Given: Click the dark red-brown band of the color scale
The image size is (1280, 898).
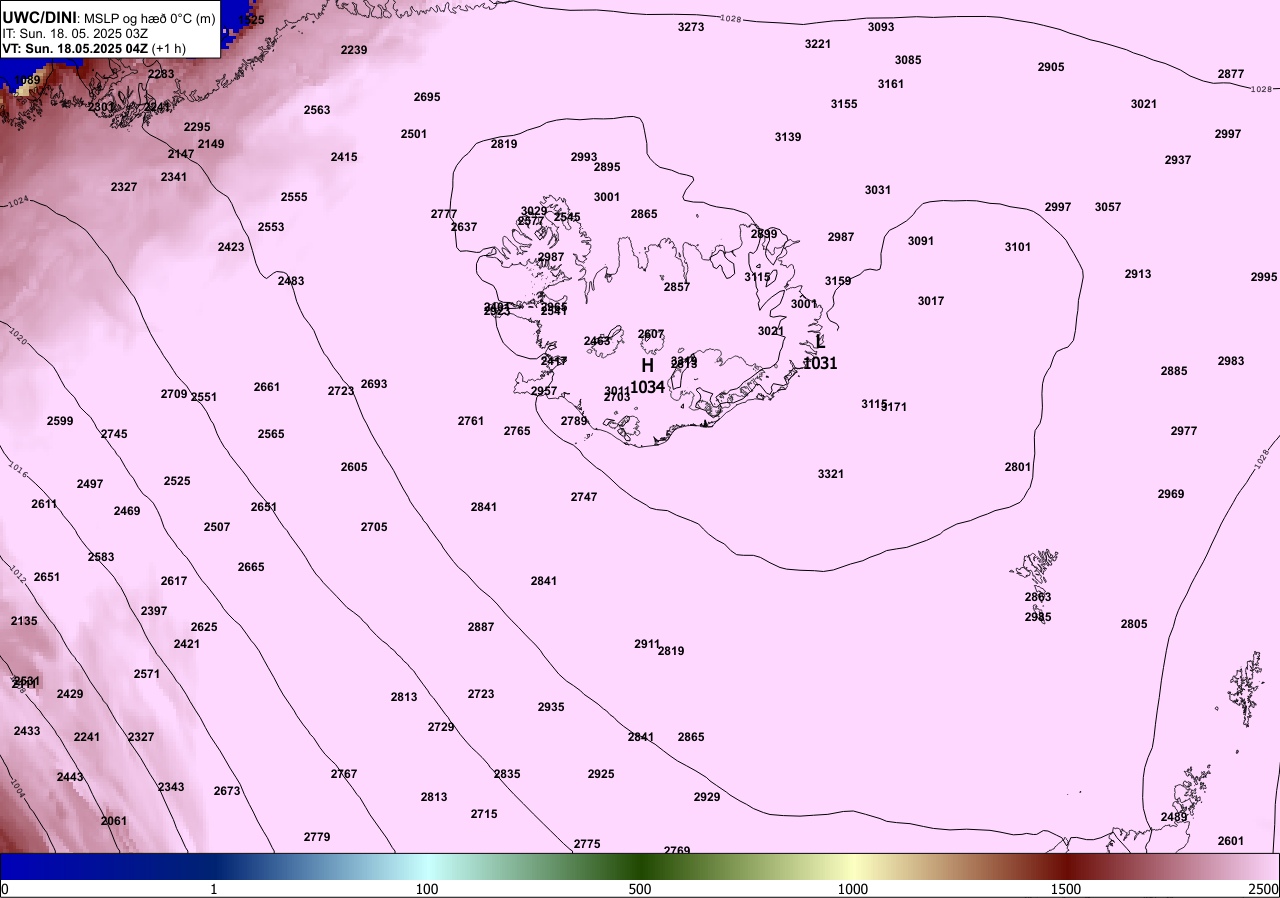Looking at the screenshot, I should point(1066,866).
